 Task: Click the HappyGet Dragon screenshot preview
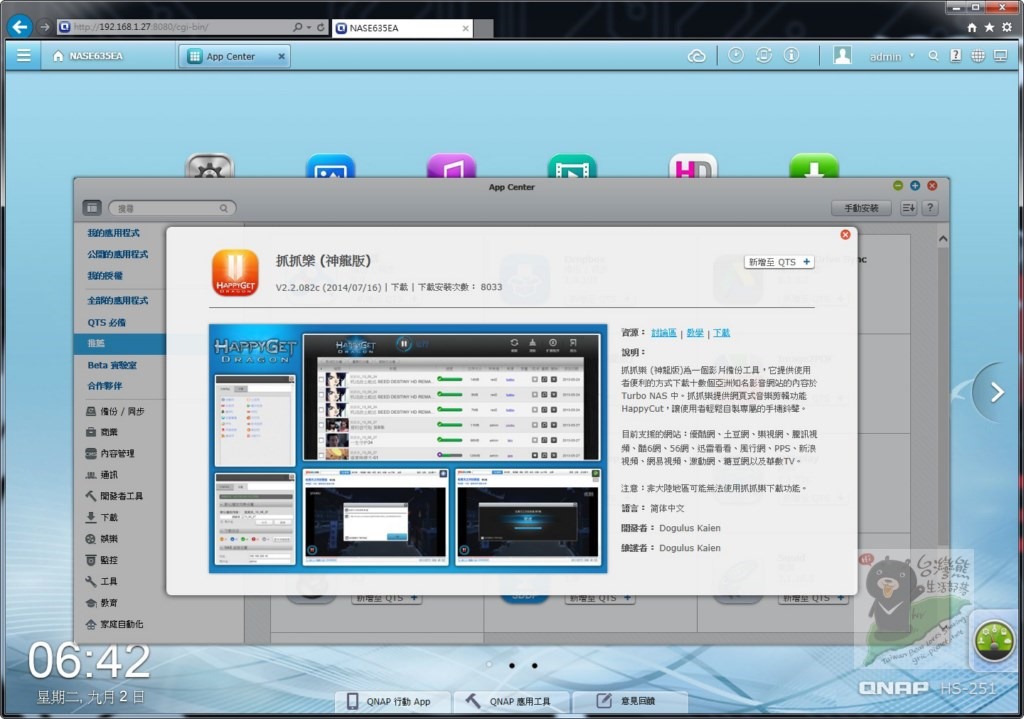[408, 449]
